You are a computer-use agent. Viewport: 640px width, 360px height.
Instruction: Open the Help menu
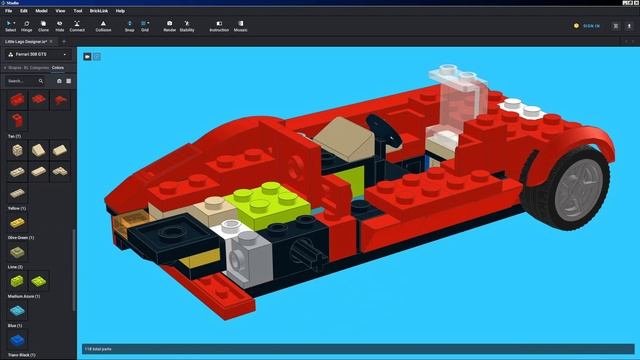point(120,11)
